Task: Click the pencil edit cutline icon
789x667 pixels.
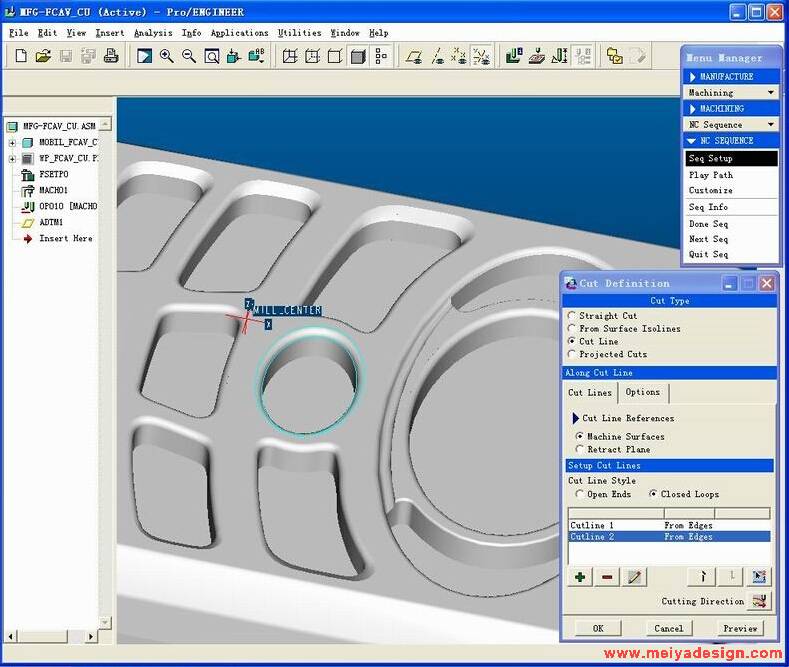Action: pos(634,577)
